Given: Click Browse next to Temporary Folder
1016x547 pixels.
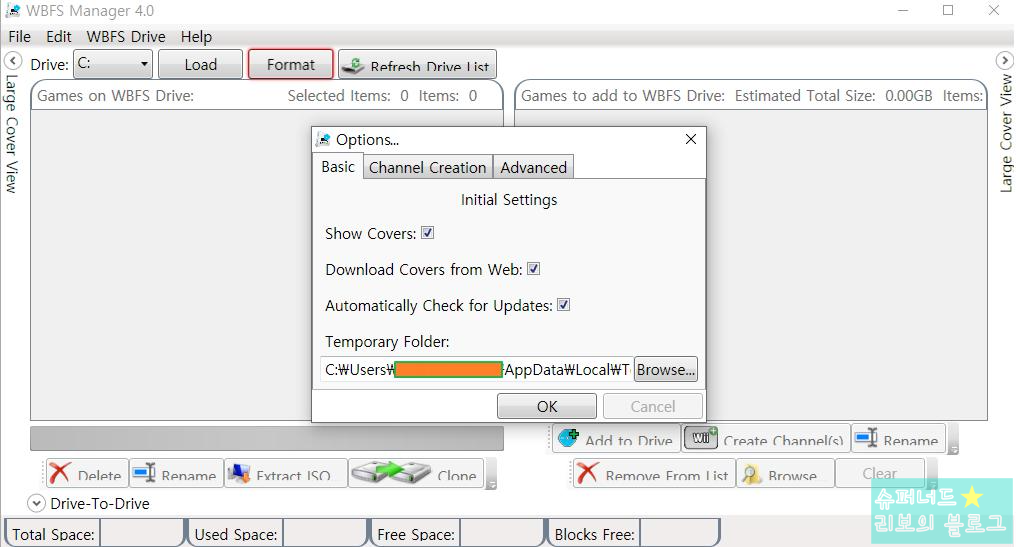Looking at the screenshot, I should tap(665, 369).
